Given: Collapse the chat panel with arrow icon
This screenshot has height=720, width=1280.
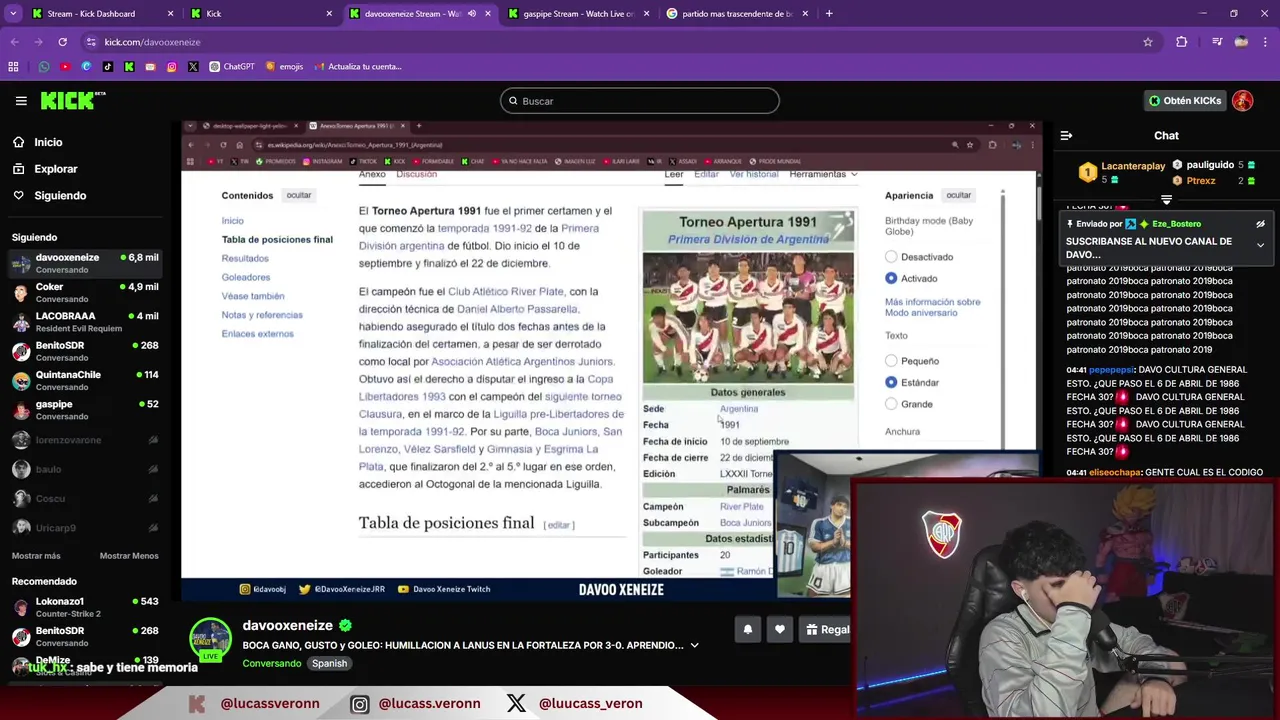Looking at the screenshot, I should click(1066, 136).
